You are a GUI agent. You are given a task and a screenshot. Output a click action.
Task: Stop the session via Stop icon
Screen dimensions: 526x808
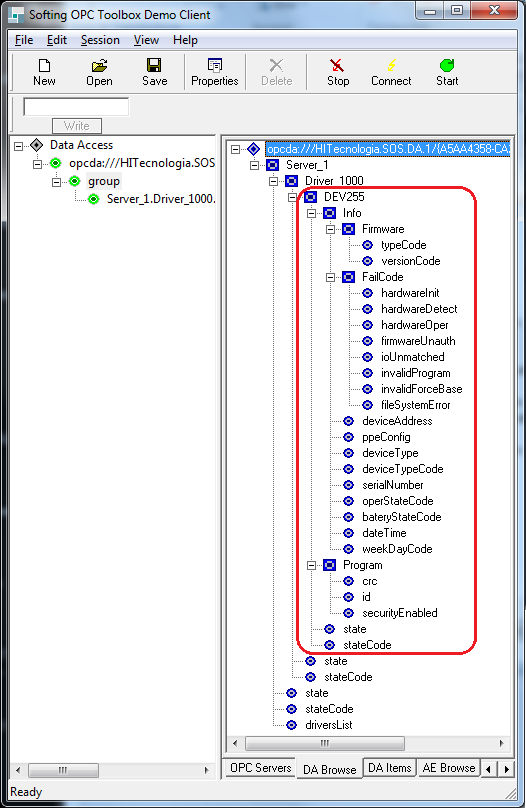click(337, 65)
